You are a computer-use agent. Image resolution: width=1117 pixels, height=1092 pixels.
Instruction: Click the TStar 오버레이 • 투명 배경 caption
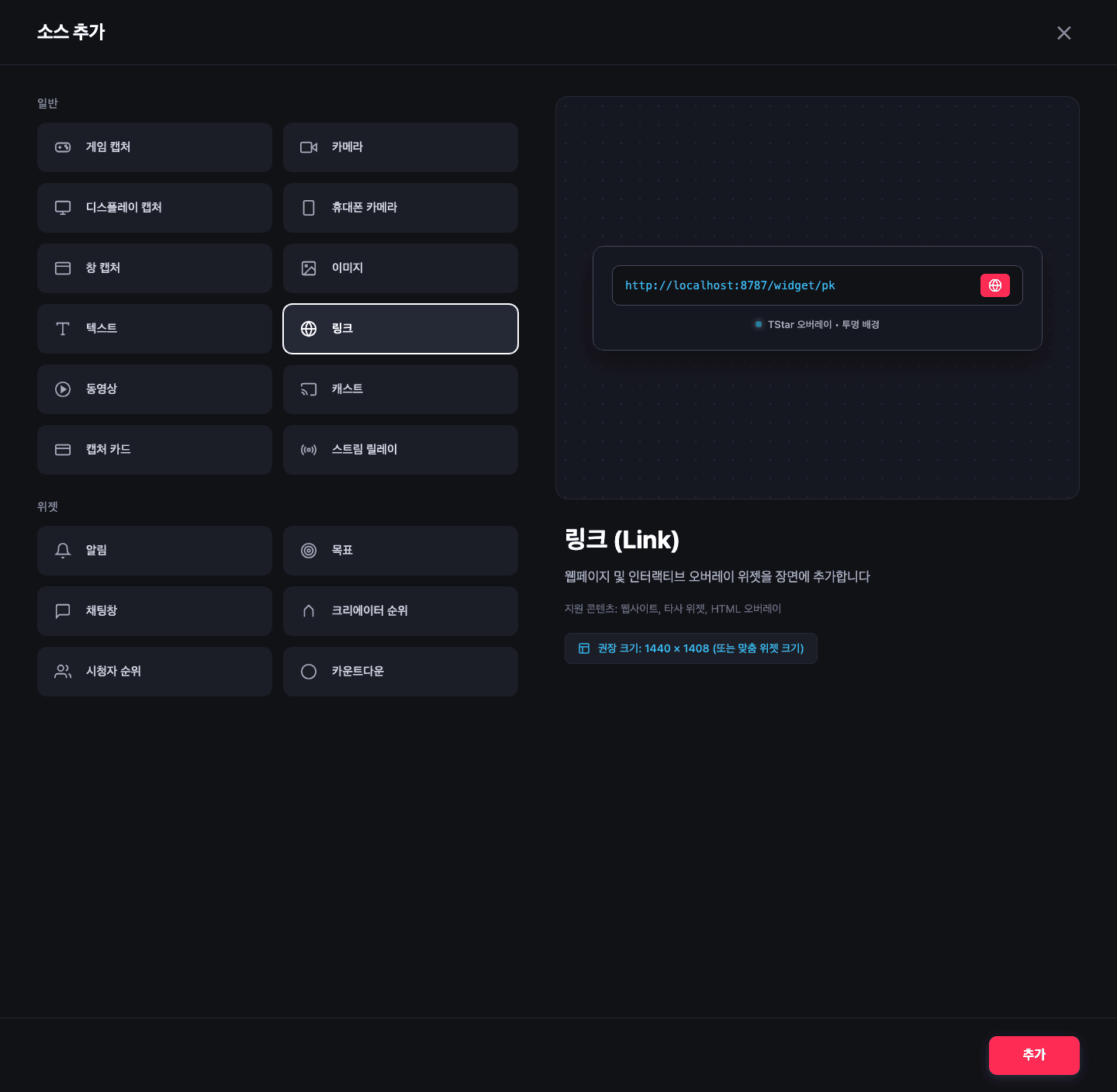(823, 324)
